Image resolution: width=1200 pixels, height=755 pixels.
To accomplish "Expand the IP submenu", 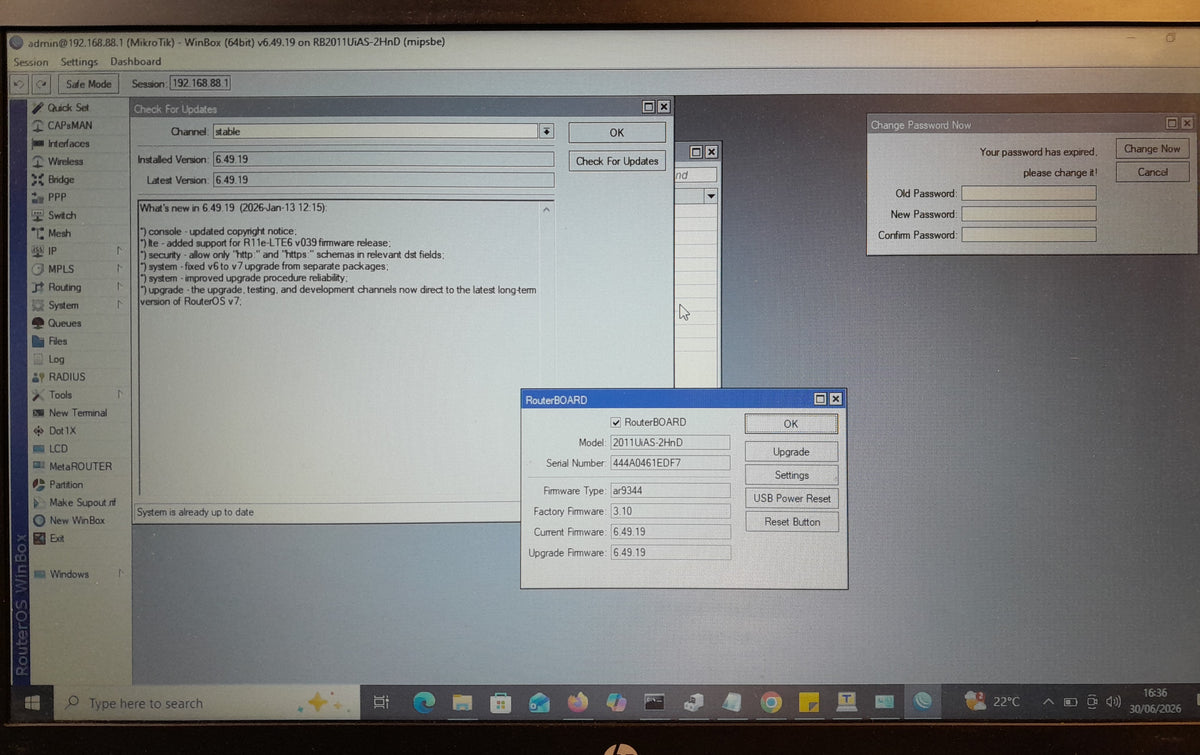I will click(118, 251).
